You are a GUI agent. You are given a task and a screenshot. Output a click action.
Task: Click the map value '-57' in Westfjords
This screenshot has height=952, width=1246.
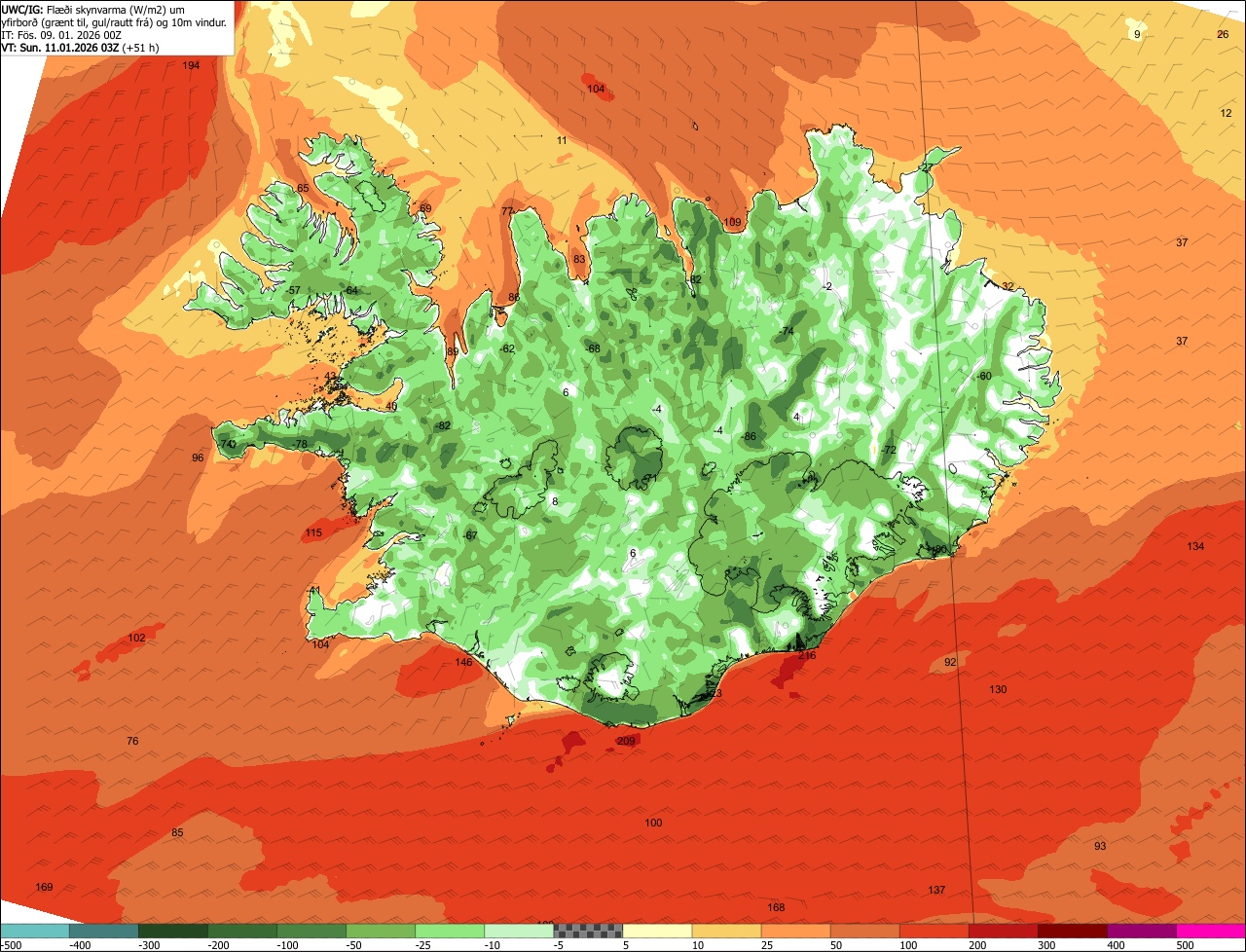click(x=293, y=290)
